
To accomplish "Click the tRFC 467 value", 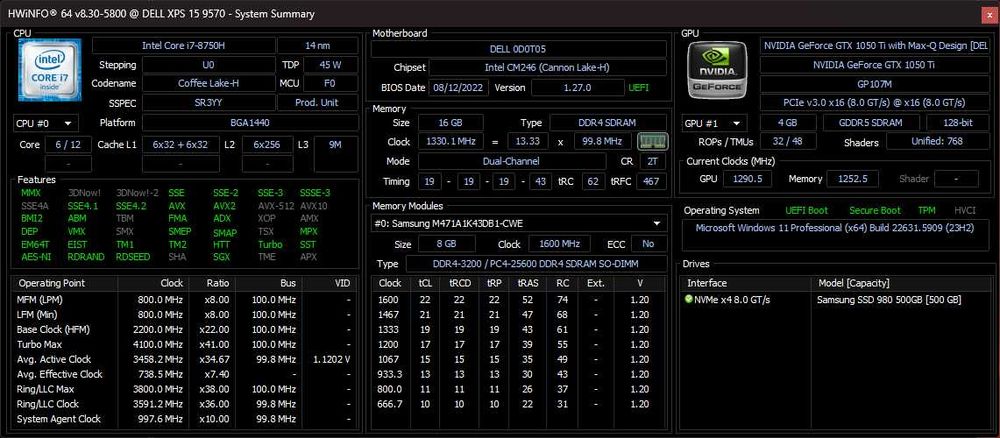I will [x=651, y=181].
